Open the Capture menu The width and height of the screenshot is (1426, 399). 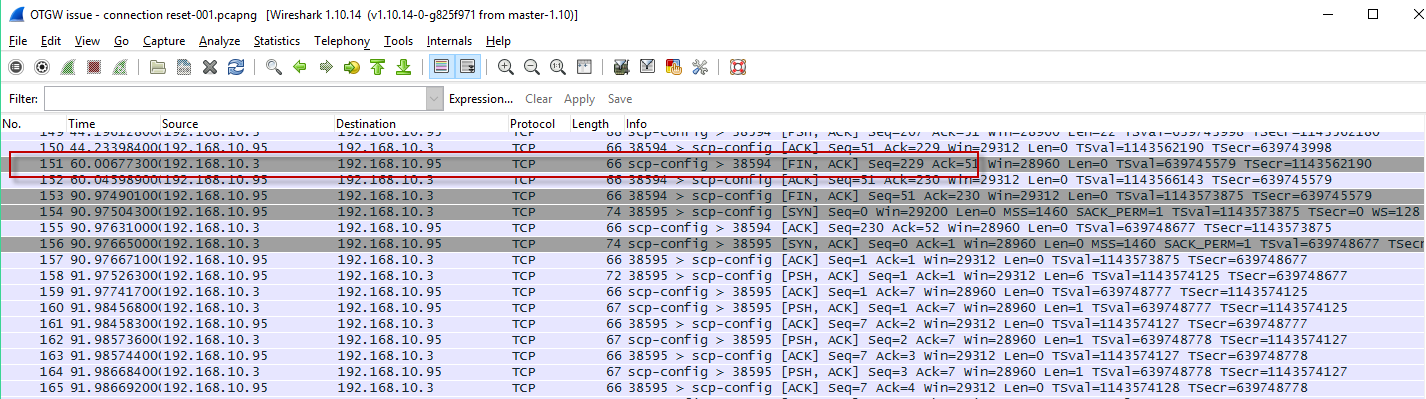164,41
